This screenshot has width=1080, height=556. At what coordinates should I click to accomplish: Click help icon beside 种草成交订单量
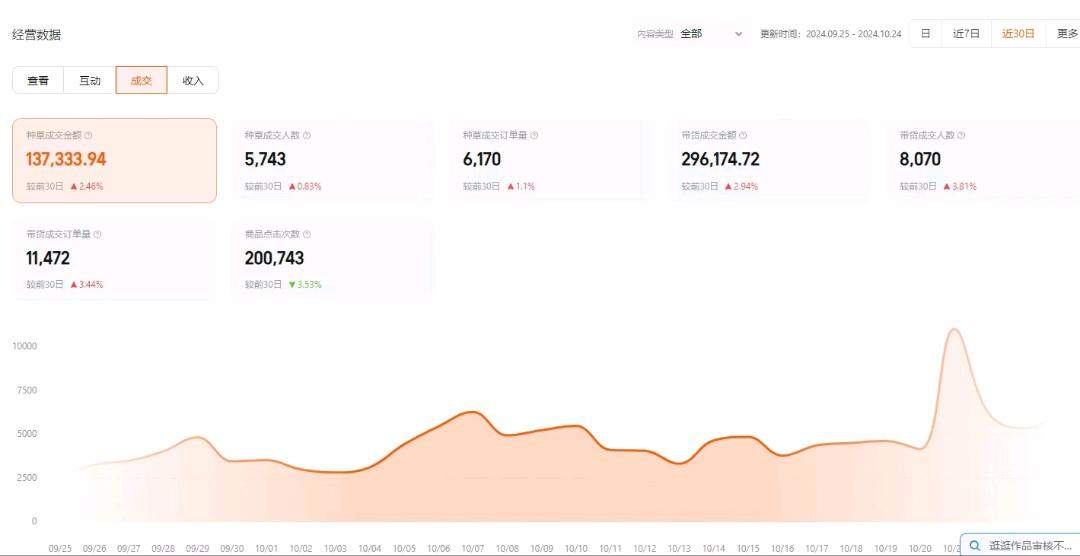(x=534, y=135)
